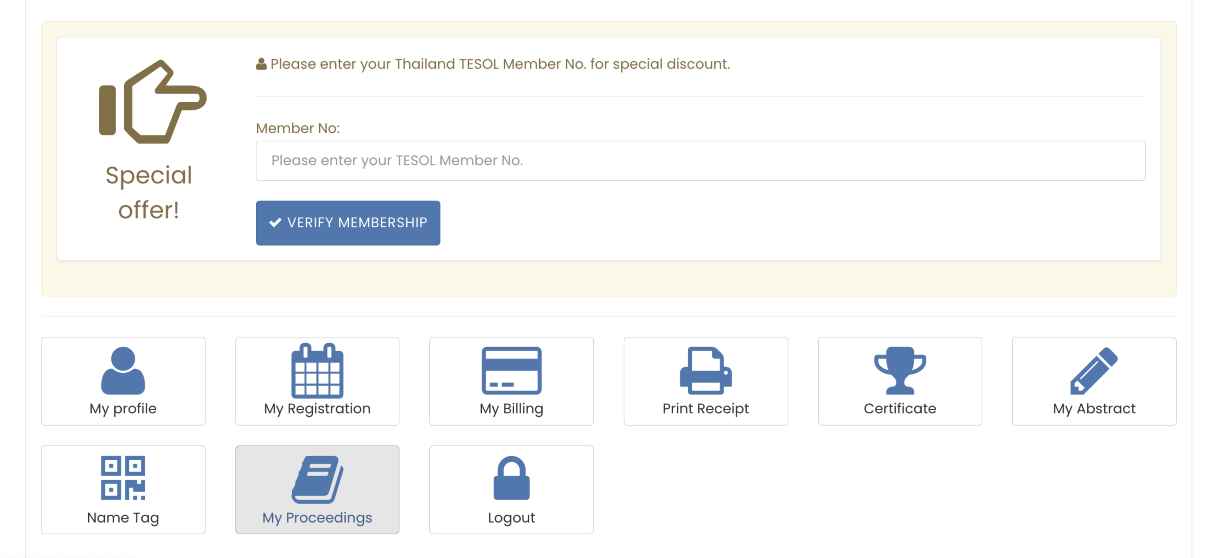Click the Logout padlock icon
Viewport: 1220px width, 558px height.
pos(511,479)
